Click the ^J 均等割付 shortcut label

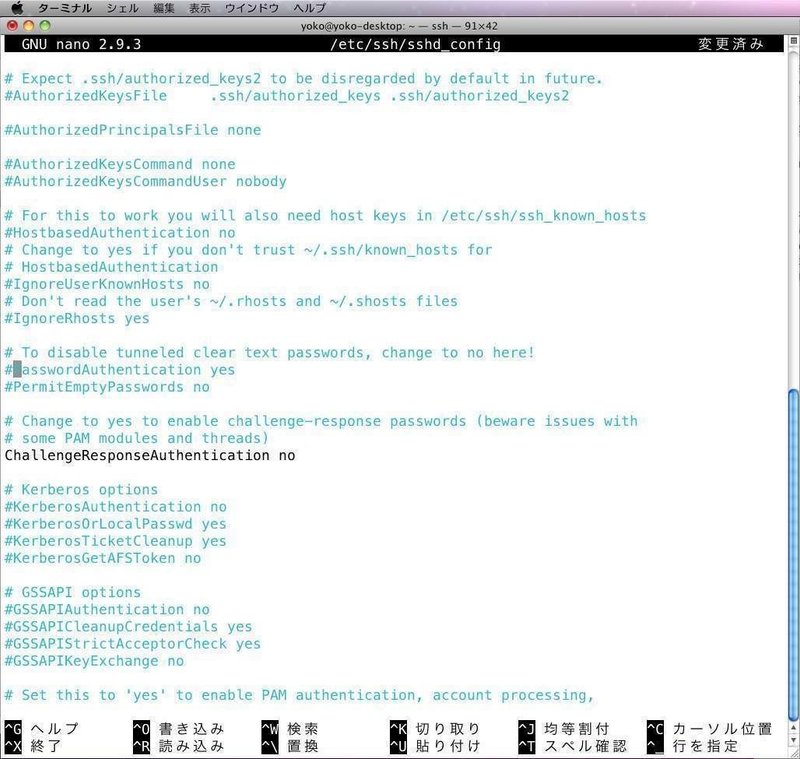(564, 728)
